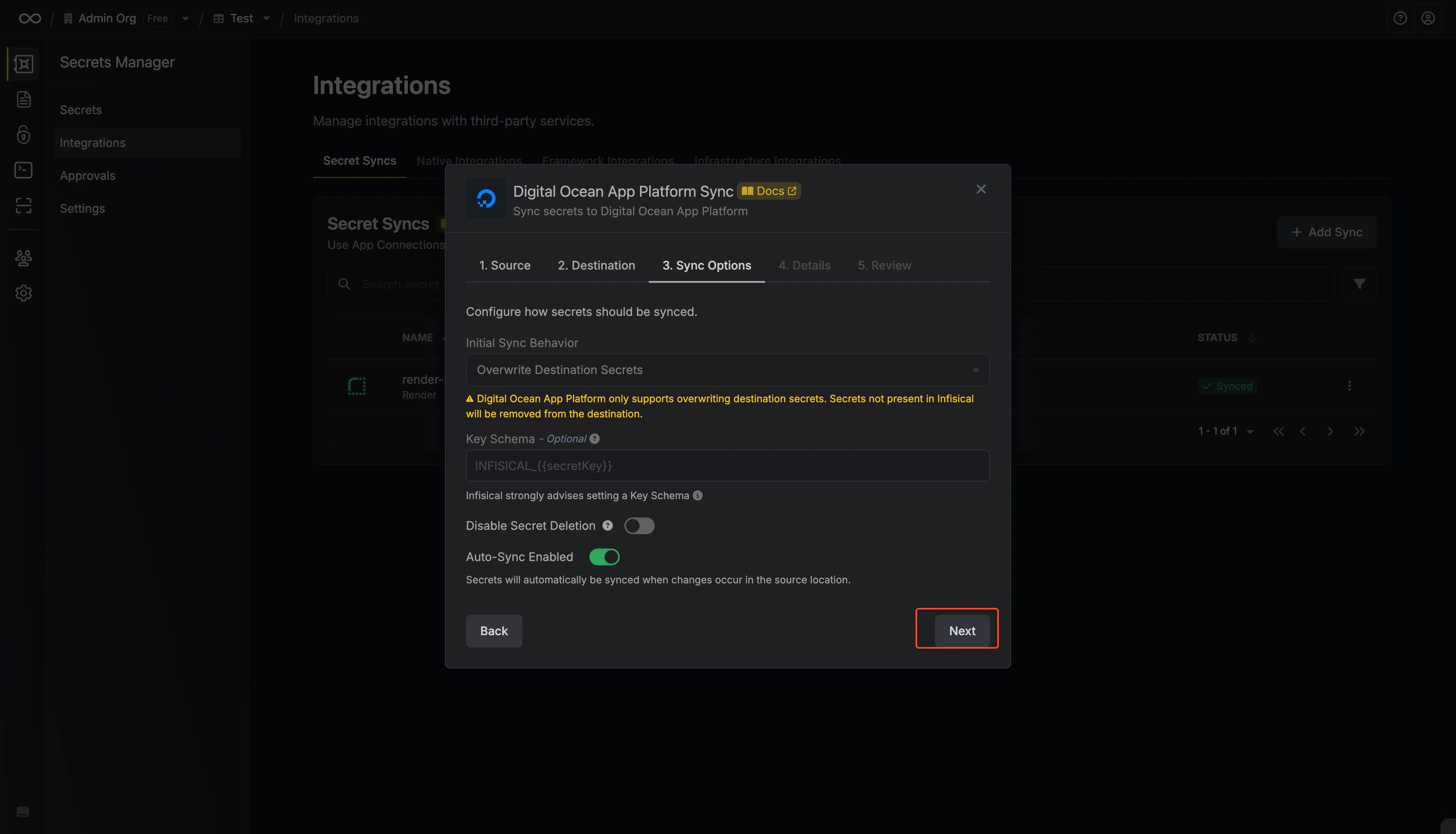This screenshot has width=1456, height=834.
Task: Click the Next button
Action: [962, 631]
